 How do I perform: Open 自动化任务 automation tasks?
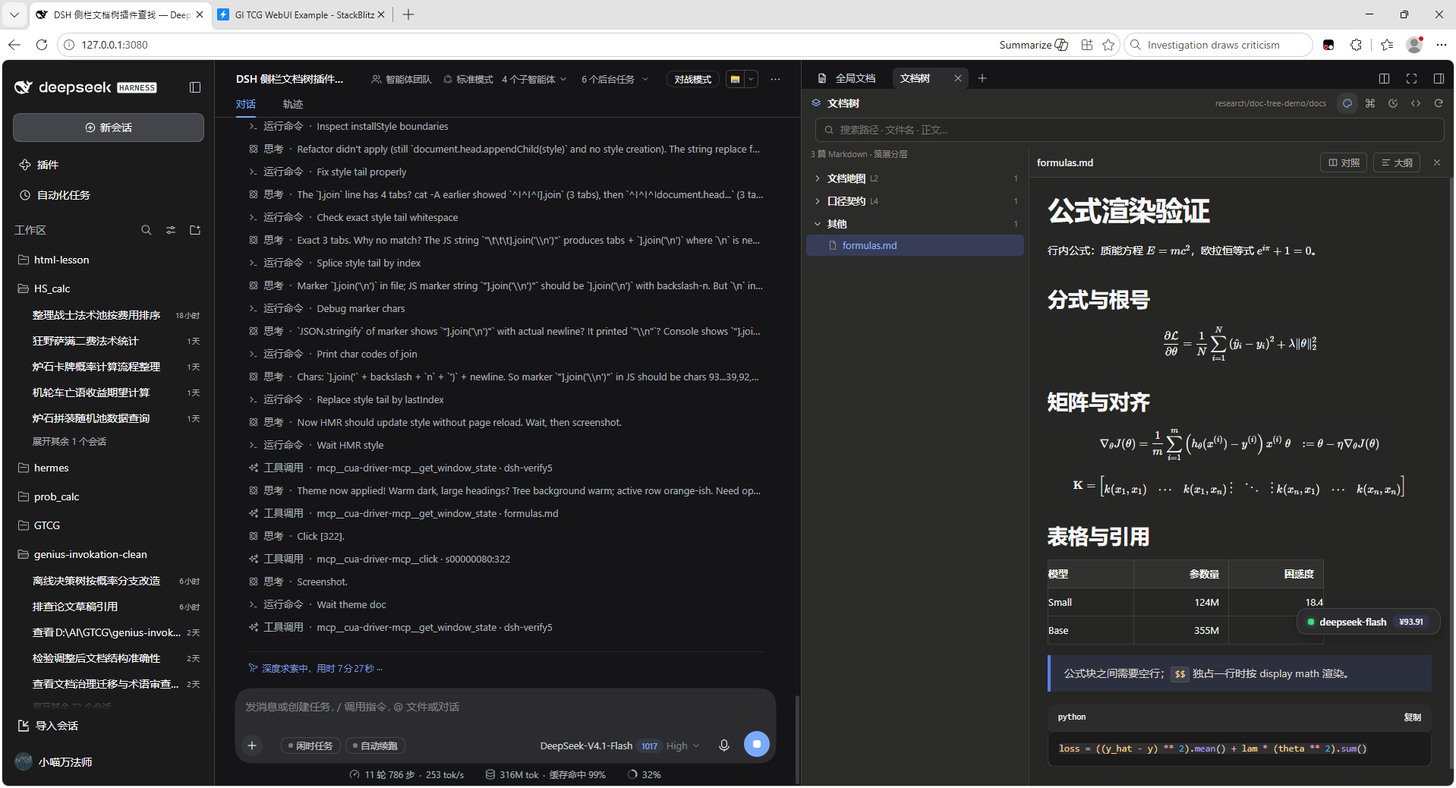(108, 195)
